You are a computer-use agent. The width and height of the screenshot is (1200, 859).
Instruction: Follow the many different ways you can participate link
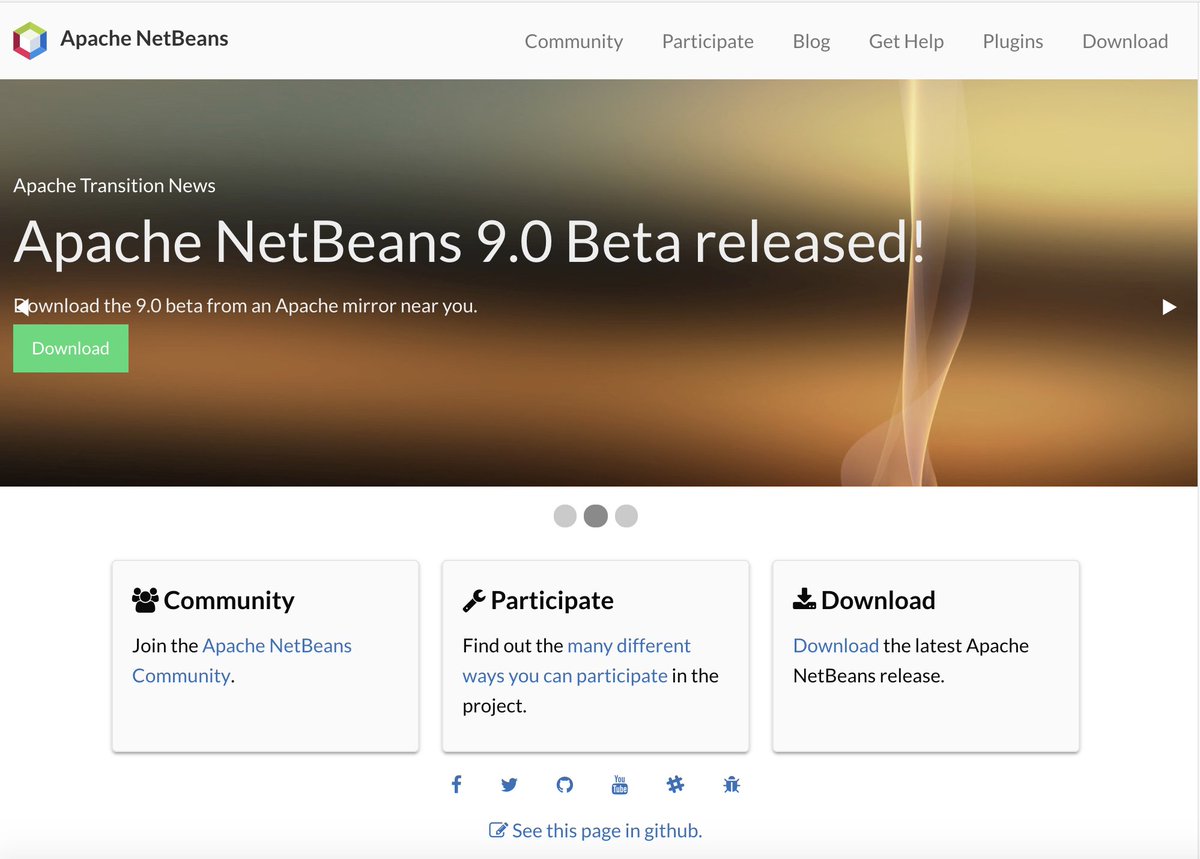(x=577, y=661)
